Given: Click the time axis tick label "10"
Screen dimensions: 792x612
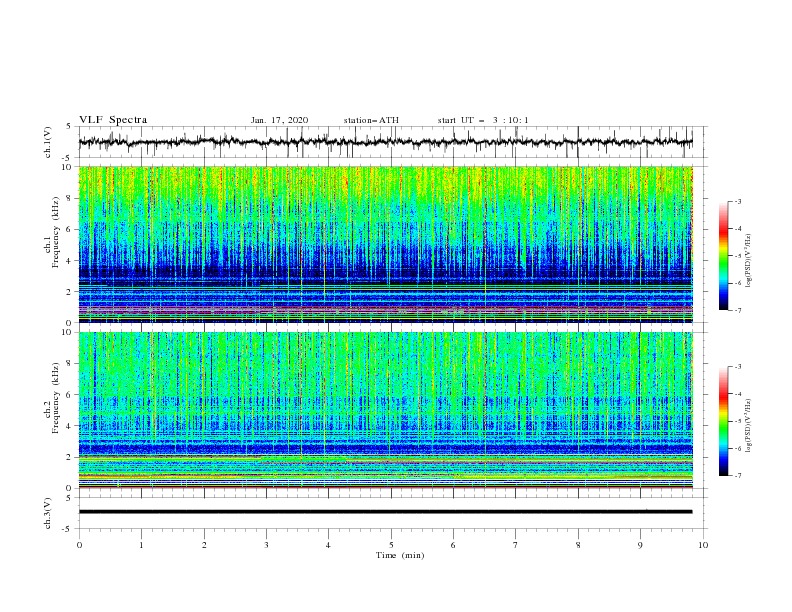Looking at the screenshot, I should point(703,545).
